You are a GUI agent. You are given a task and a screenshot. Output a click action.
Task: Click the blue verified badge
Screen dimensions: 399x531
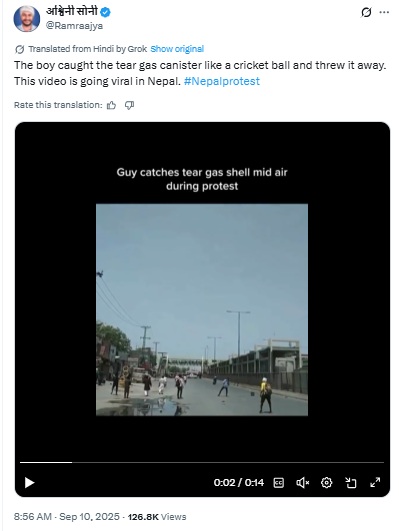click(x=106, y=13)
